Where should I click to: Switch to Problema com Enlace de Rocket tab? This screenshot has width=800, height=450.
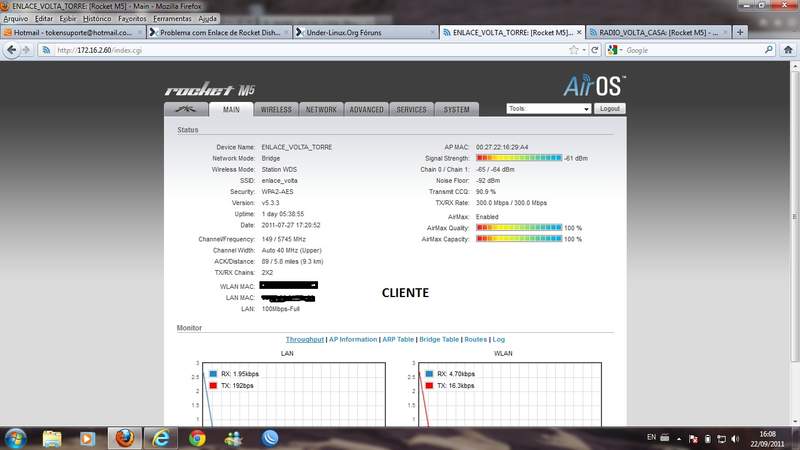tap(219, 32)
